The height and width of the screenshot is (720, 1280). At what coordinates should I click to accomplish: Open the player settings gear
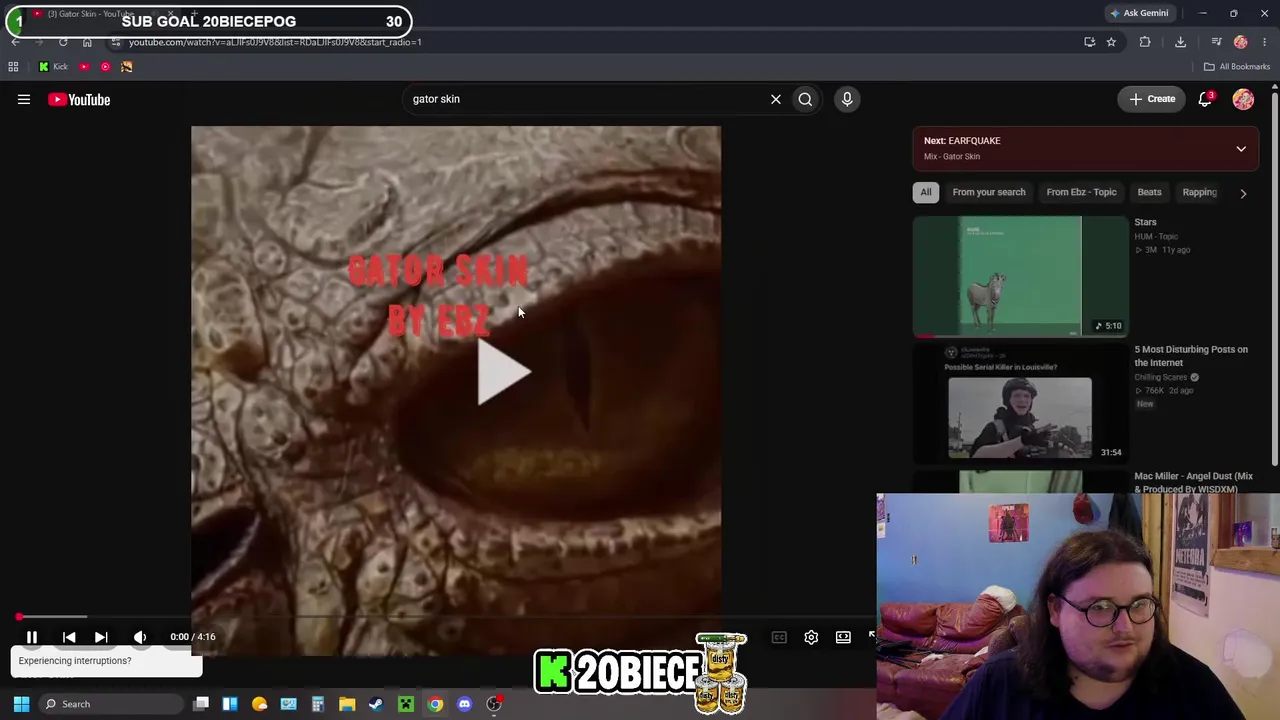[811, 637]
